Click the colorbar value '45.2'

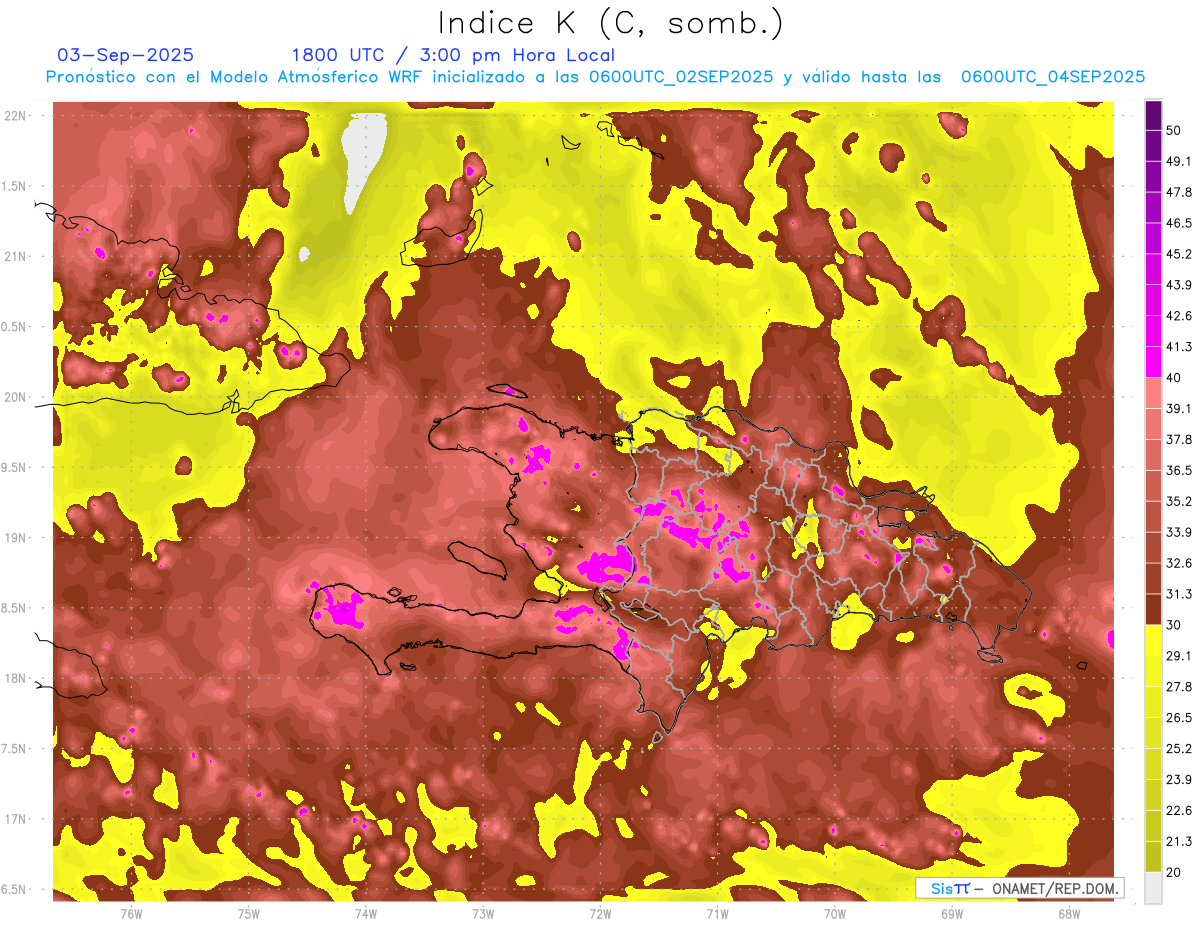click(1178, 255)
